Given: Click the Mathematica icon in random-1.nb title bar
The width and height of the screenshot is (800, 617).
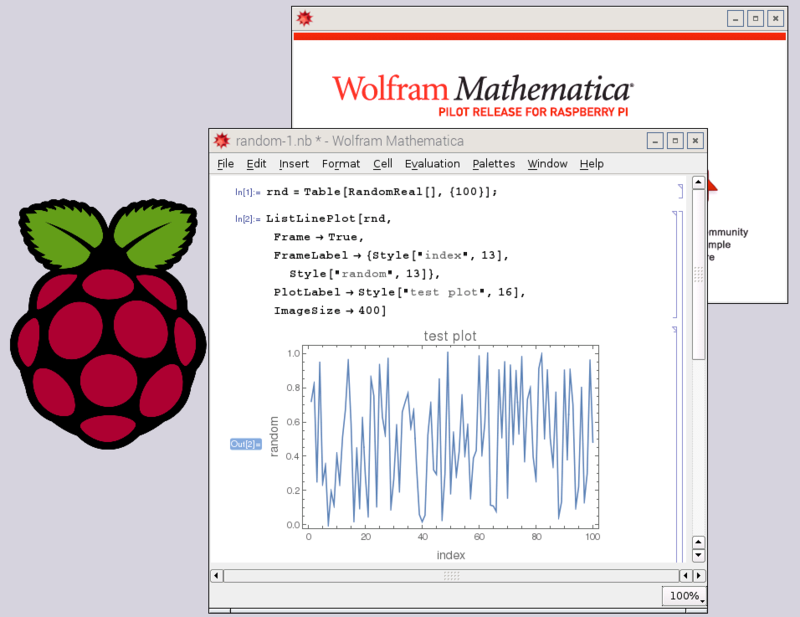Looking at the screenshot, I should pyautogui.click(x=222, y=140).
